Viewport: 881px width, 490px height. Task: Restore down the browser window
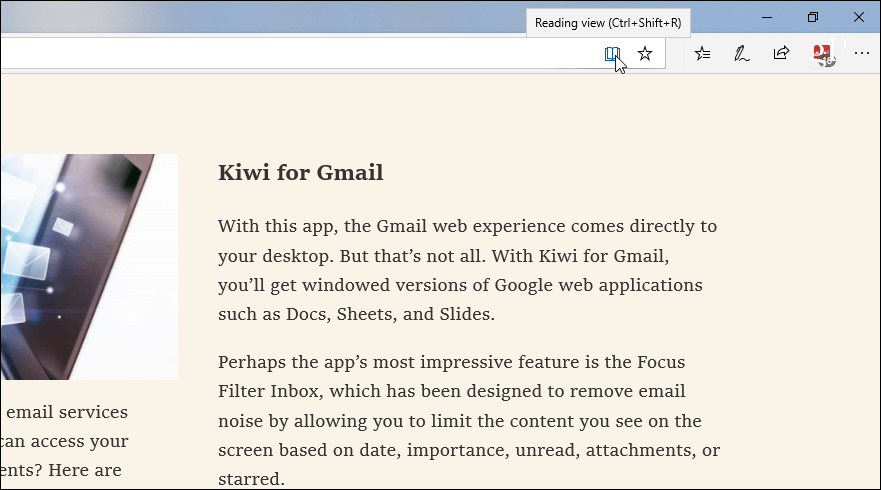click(812, 17)
